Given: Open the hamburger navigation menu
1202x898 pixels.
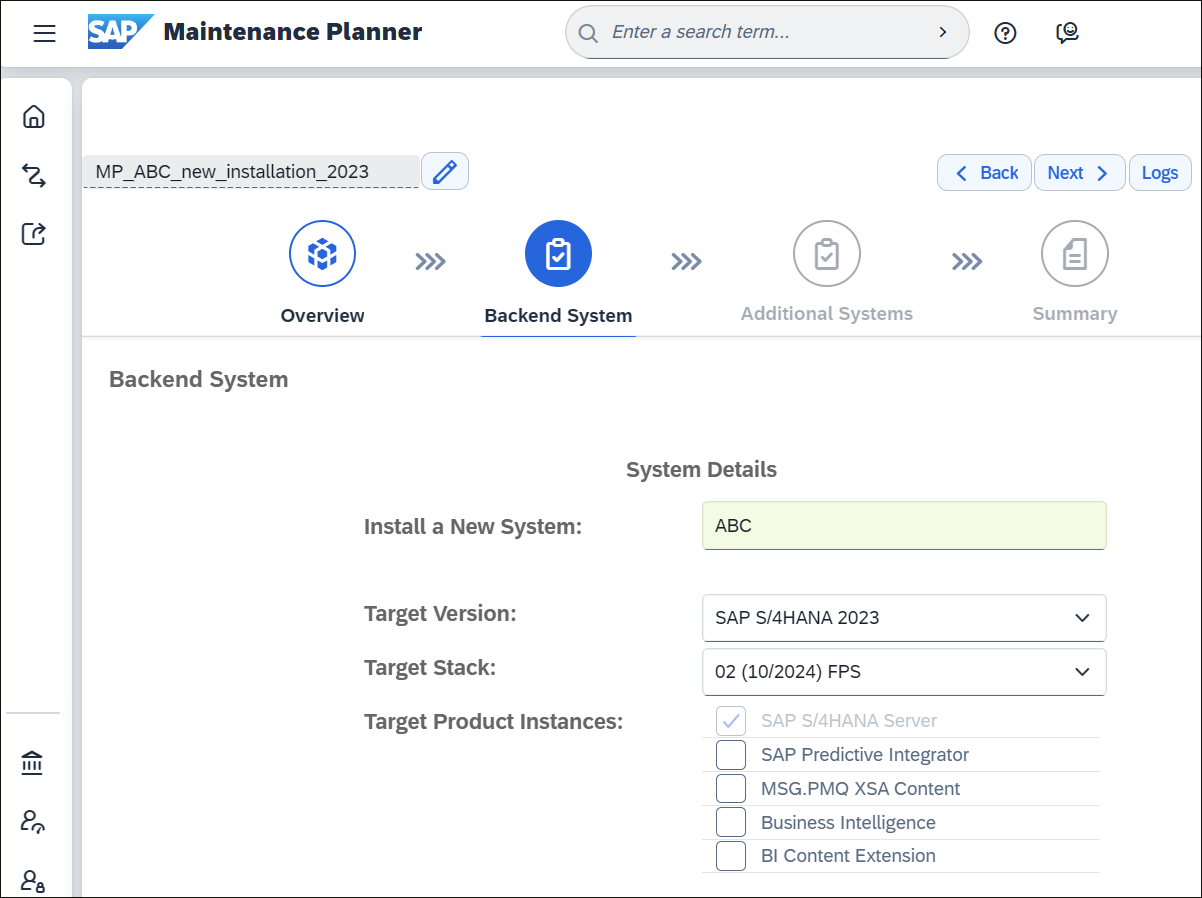Looking at the screenshot, I should (x=44, y=33).
